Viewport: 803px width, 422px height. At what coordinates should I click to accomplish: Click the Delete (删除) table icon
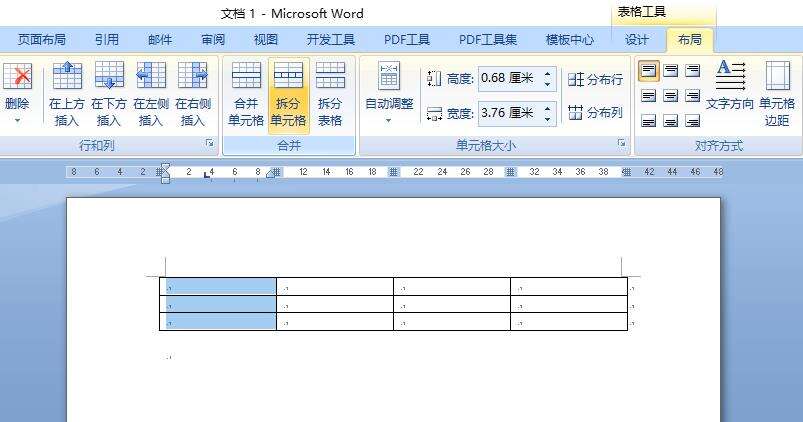[x=17, y=76]
